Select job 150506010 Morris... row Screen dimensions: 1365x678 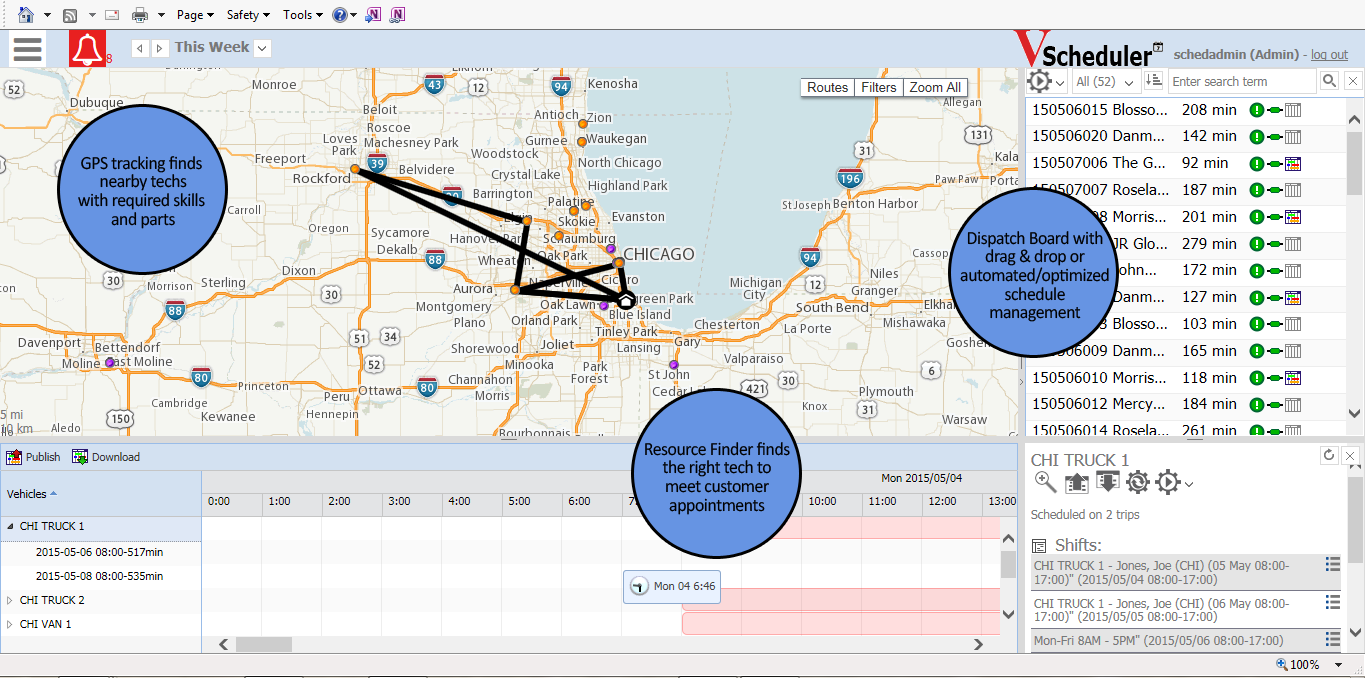[x=1185, y=378]
